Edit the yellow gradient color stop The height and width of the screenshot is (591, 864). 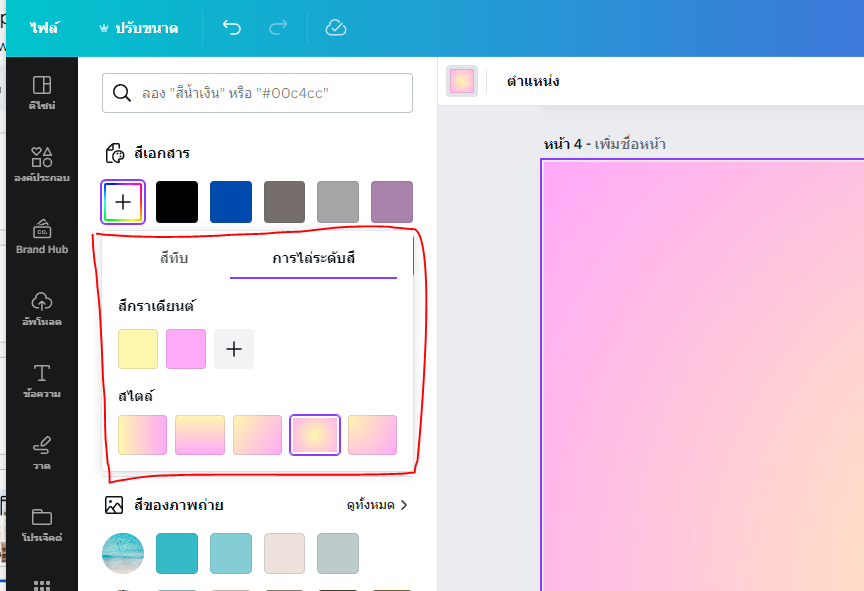(138, 349)
